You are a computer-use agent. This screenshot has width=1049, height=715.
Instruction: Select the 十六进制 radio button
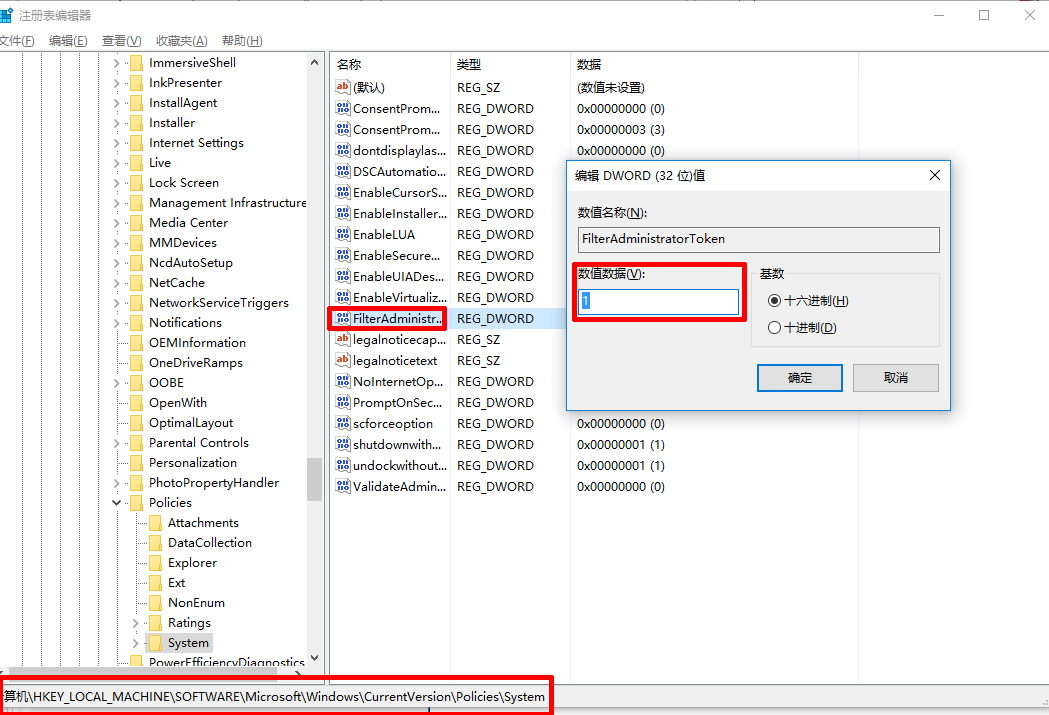(x=775, y=300)
